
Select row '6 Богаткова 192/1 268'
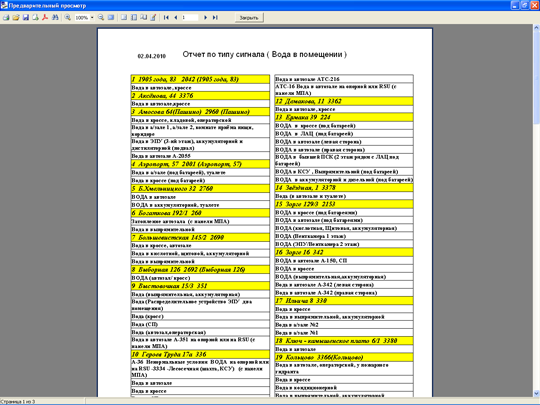[x=200, y=213]
